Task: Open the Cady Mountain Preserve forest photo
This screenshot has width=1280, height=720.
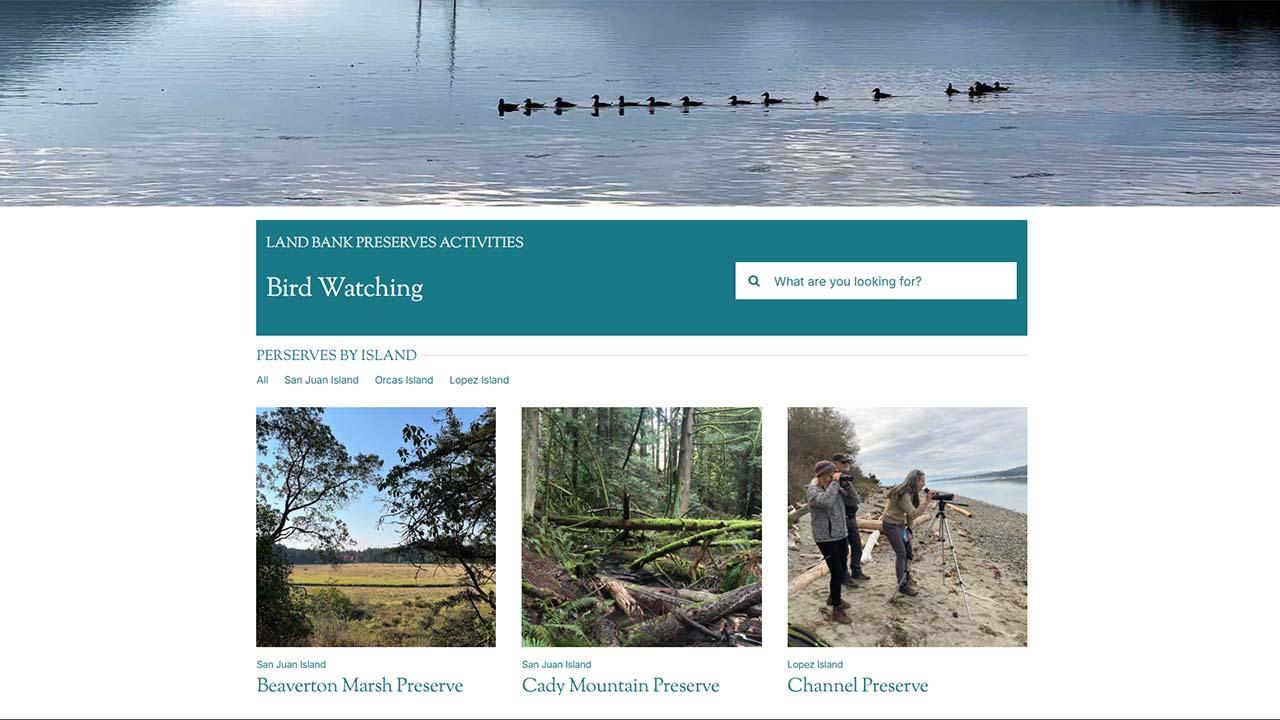Action: (x=641, y=527)
